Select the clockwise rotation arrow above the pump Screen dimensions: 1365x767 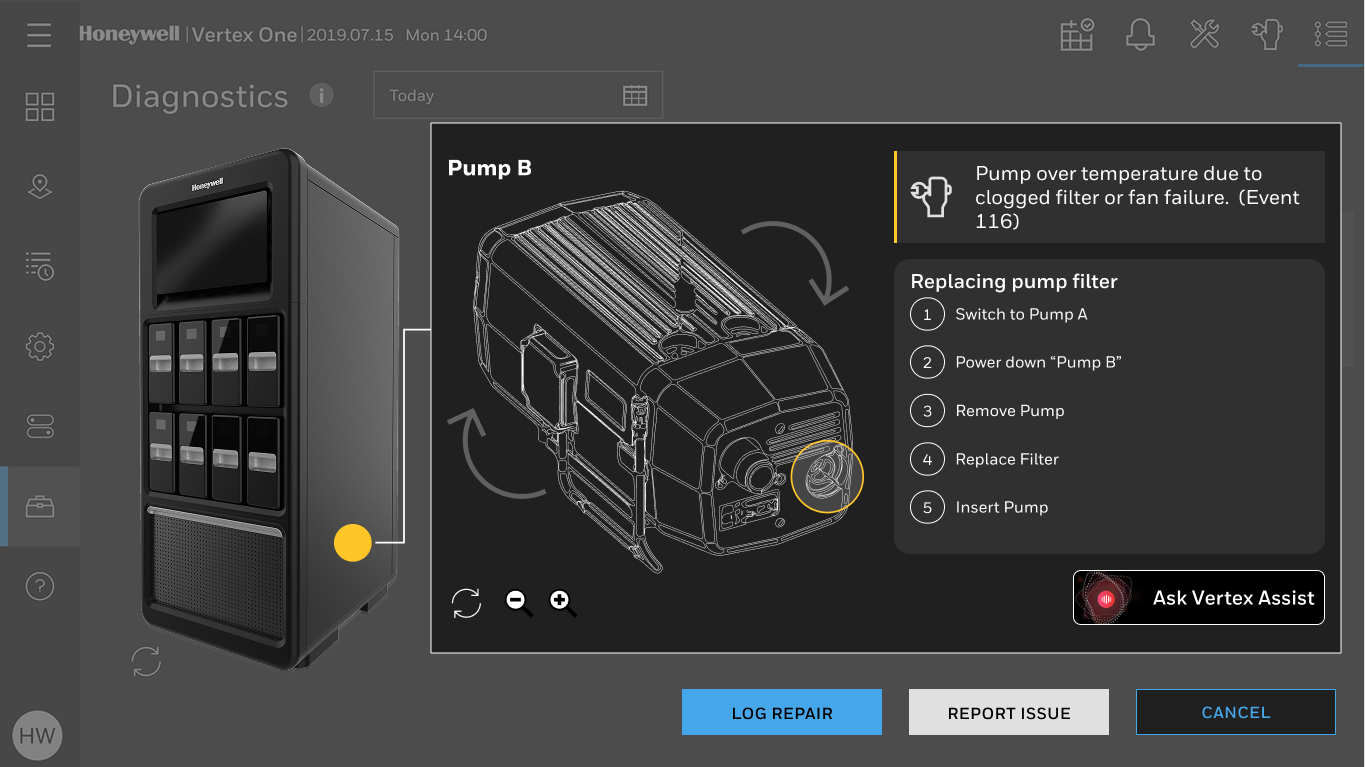[x=797, y=262]
